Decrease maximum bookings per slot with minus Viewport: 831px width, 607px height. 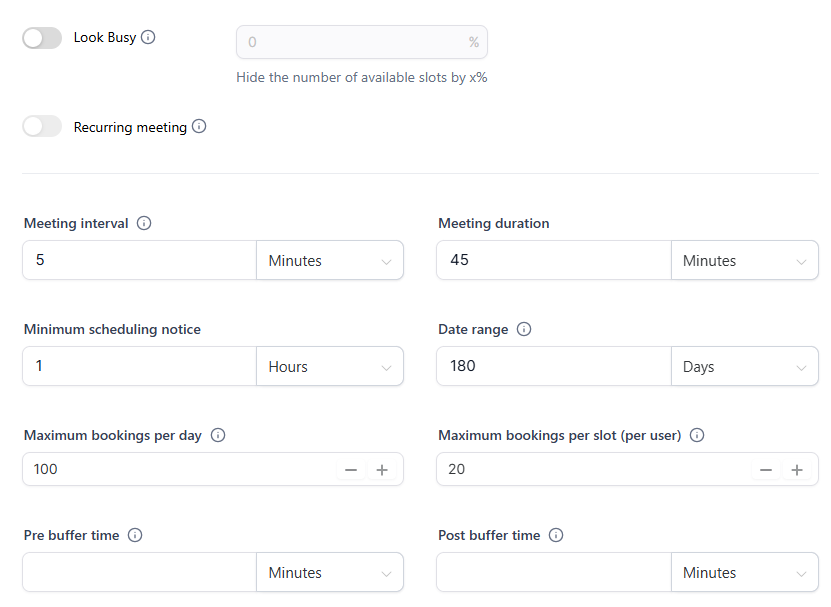766,470
